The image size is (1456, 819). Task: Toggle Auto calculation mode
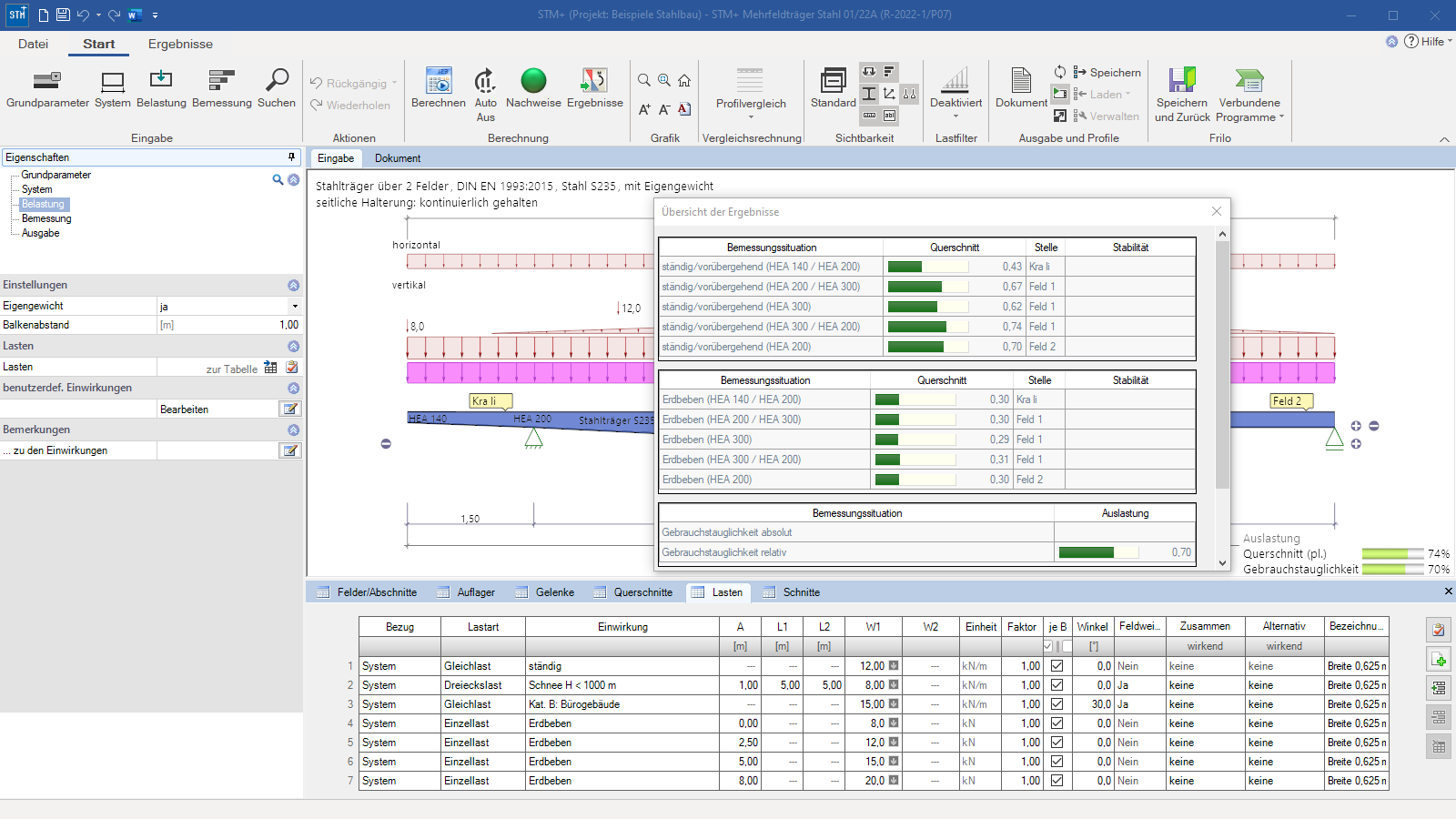[x=486, y=95]
